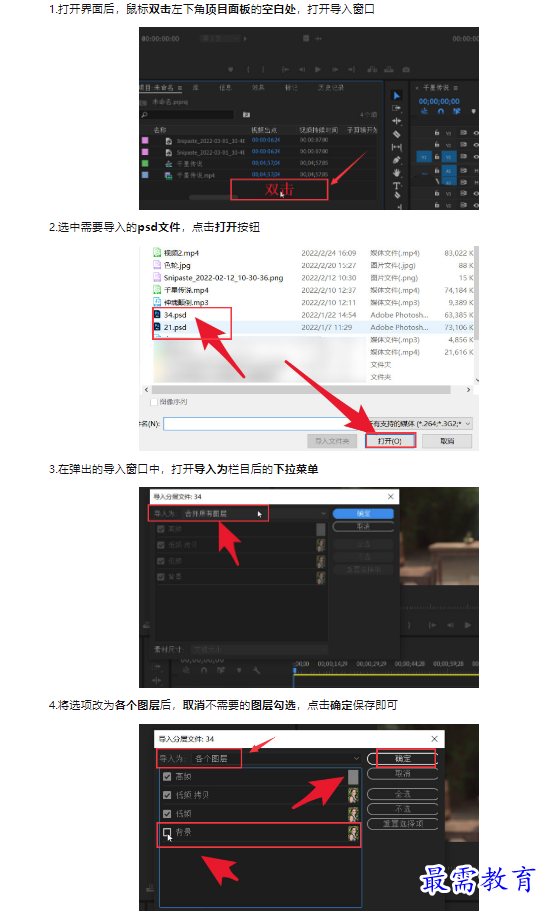Click green label swatch for 千里传说 sequence
This screenshot has height=911, width=544.
145,164
